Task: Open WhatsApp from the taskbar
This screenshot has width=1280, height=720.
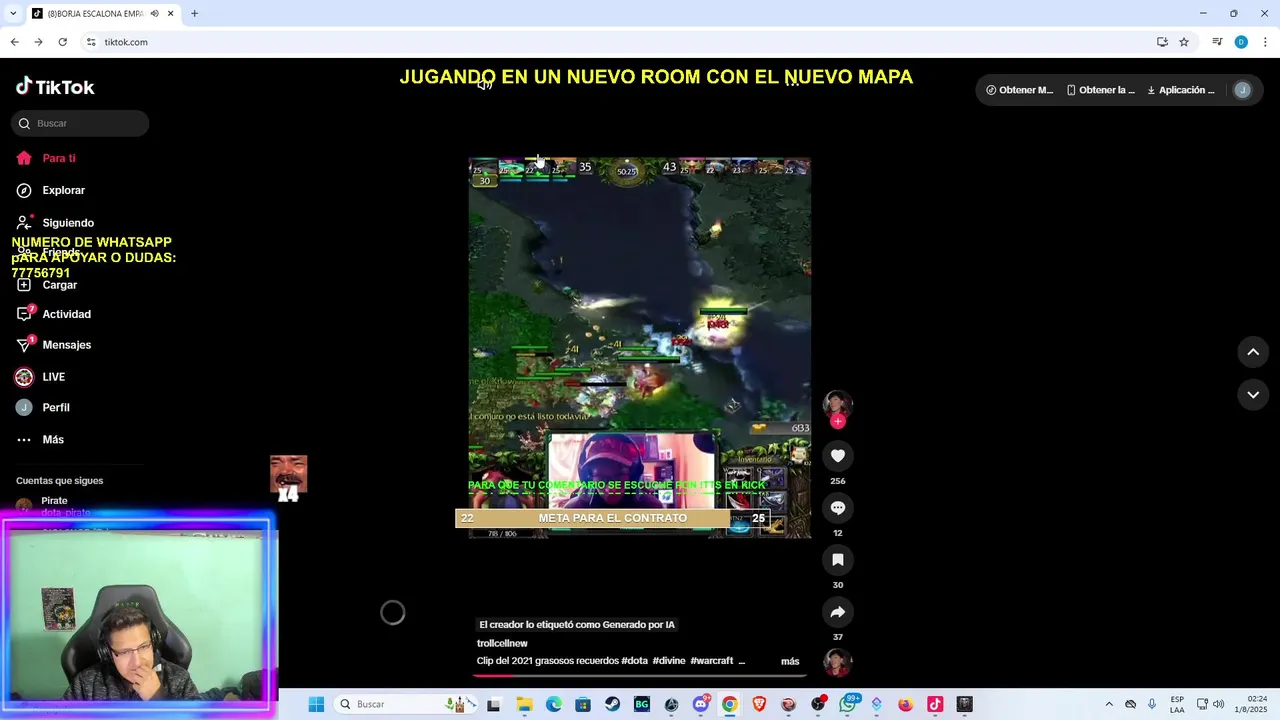Action: (848, 704)
